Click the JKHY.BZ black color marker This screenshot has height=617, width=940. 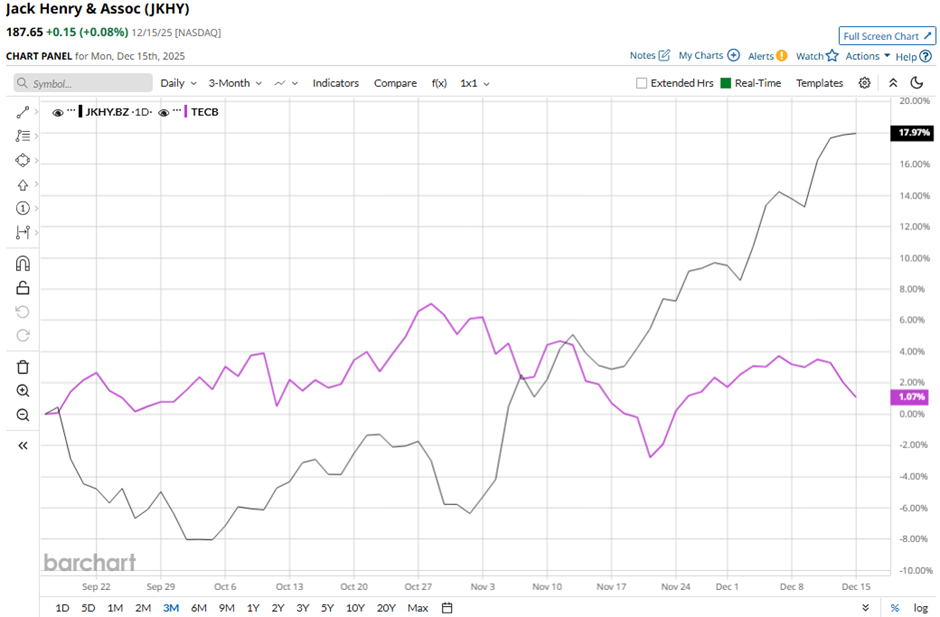coord(80,112)
